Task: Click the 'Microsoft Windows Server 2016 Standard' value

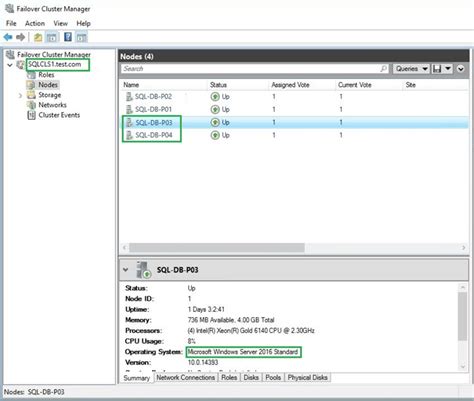Action: click(243, 352)
